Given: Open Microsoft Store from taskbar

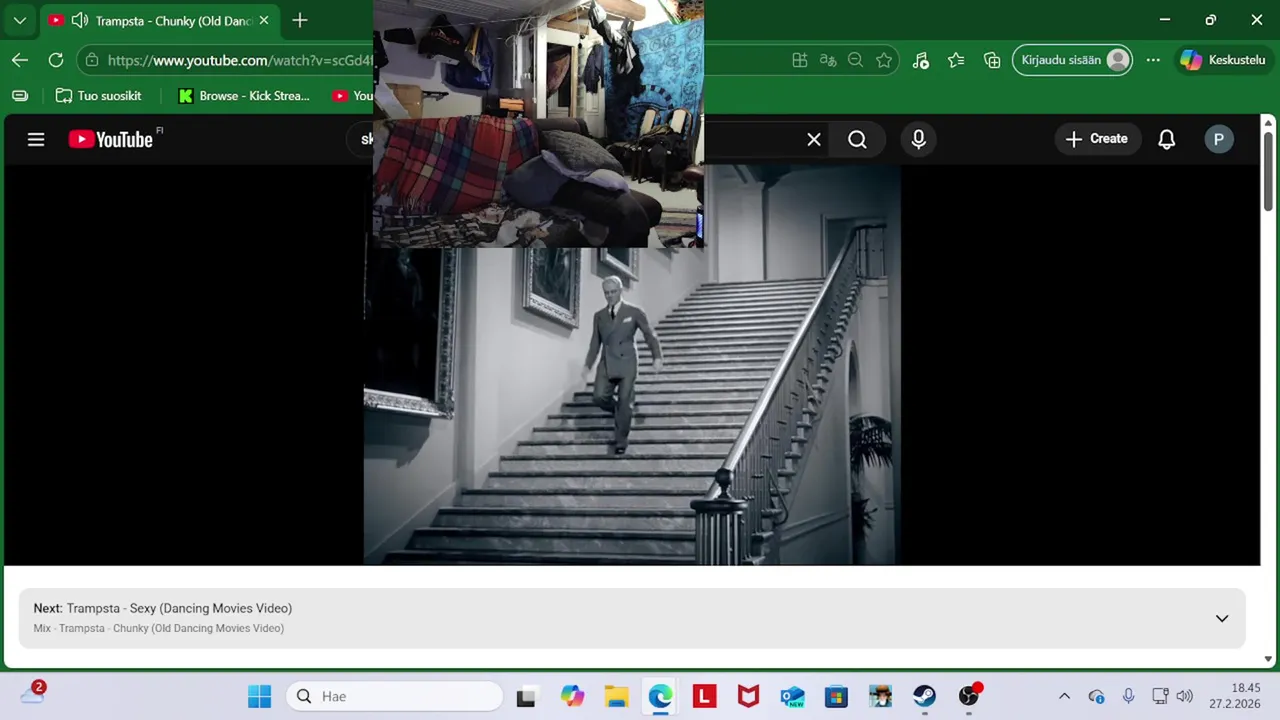Looking at the screenshot, I should [836, 696].
